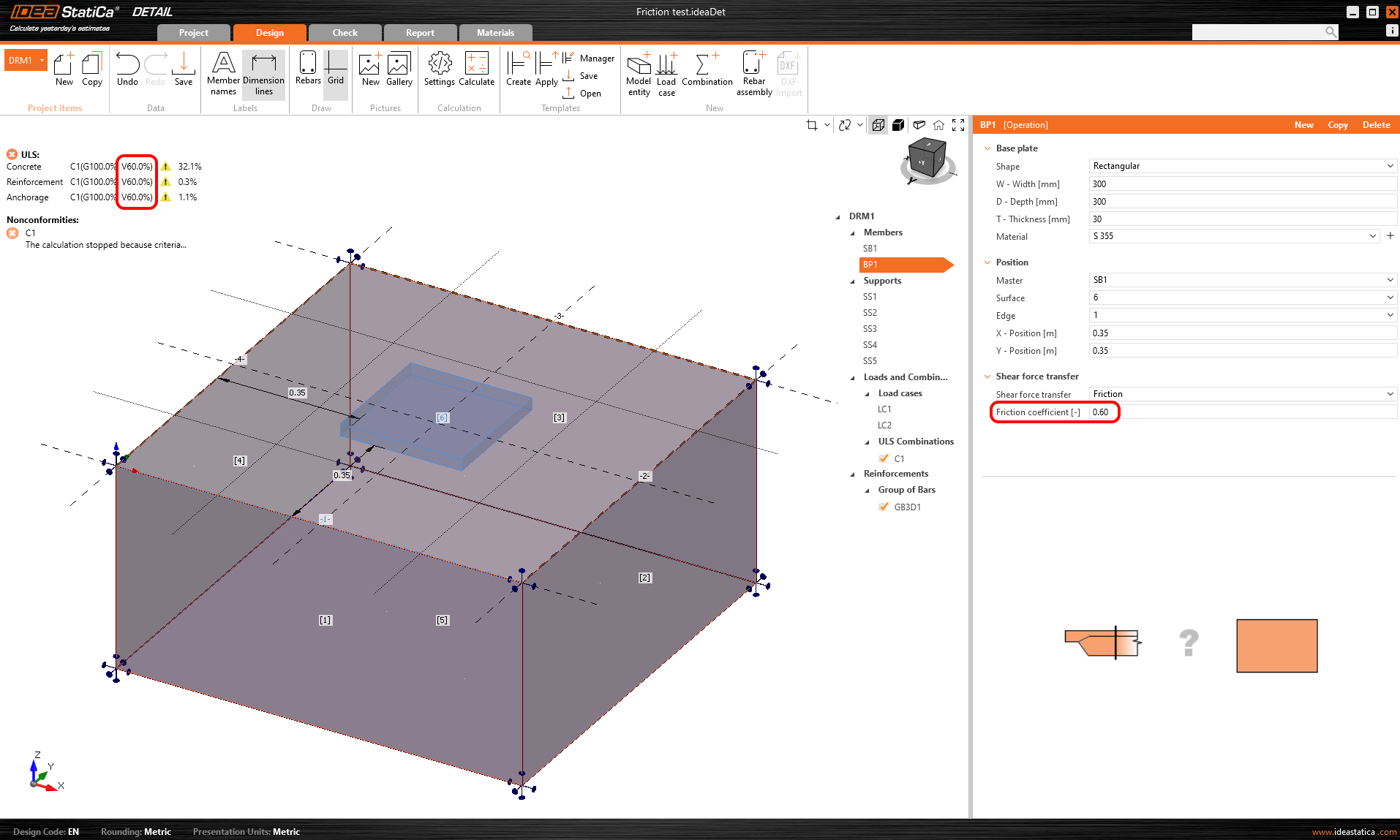Image resolution: width=1400 pixels, height=840 pixels.
Task: Click the Copy operation button
Action: (1337, 125)
